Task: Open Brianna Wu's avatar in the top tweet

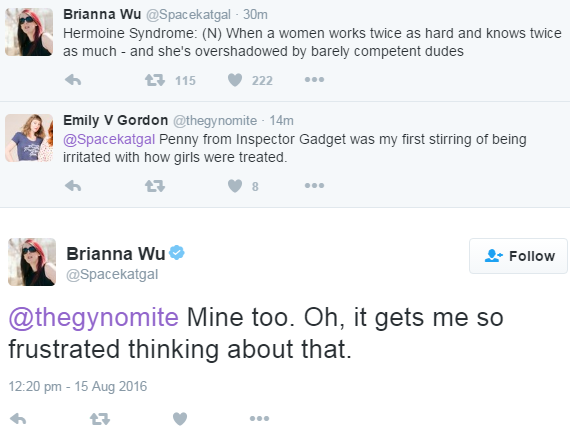Action: [x=29, y=32]
